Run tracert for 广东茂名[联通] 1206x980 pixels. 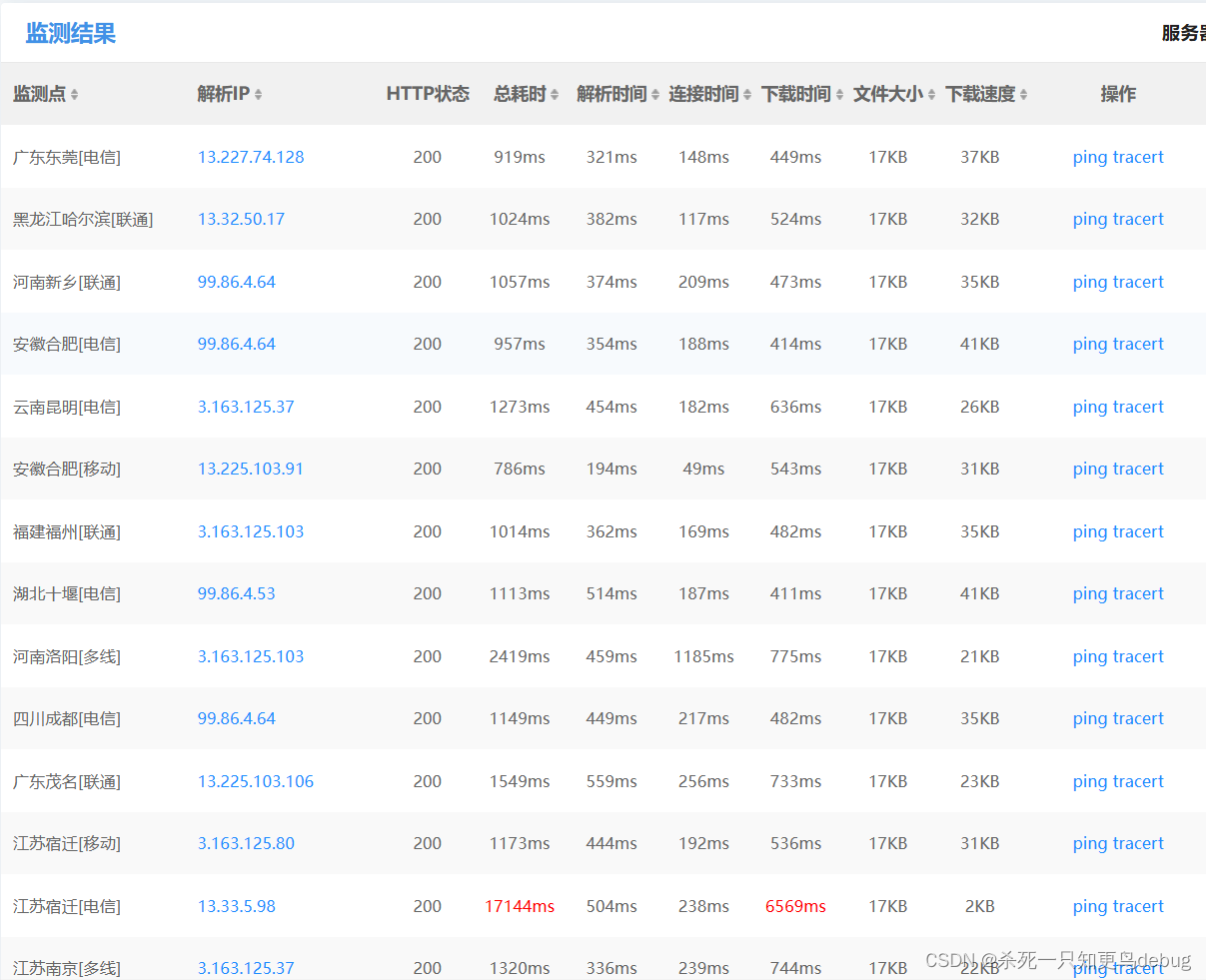[x=1138, y=781]
